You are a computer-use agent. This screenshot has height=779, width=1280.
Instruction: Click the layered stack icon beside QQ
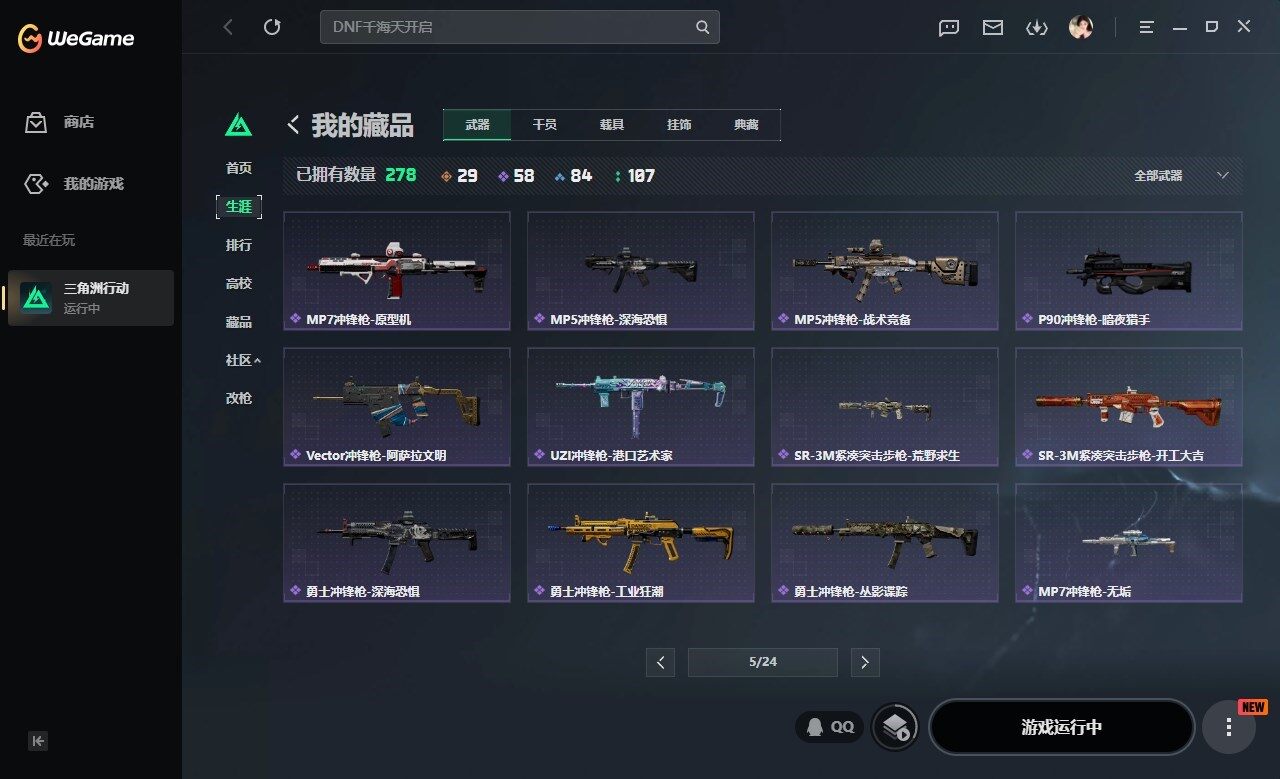895,727
